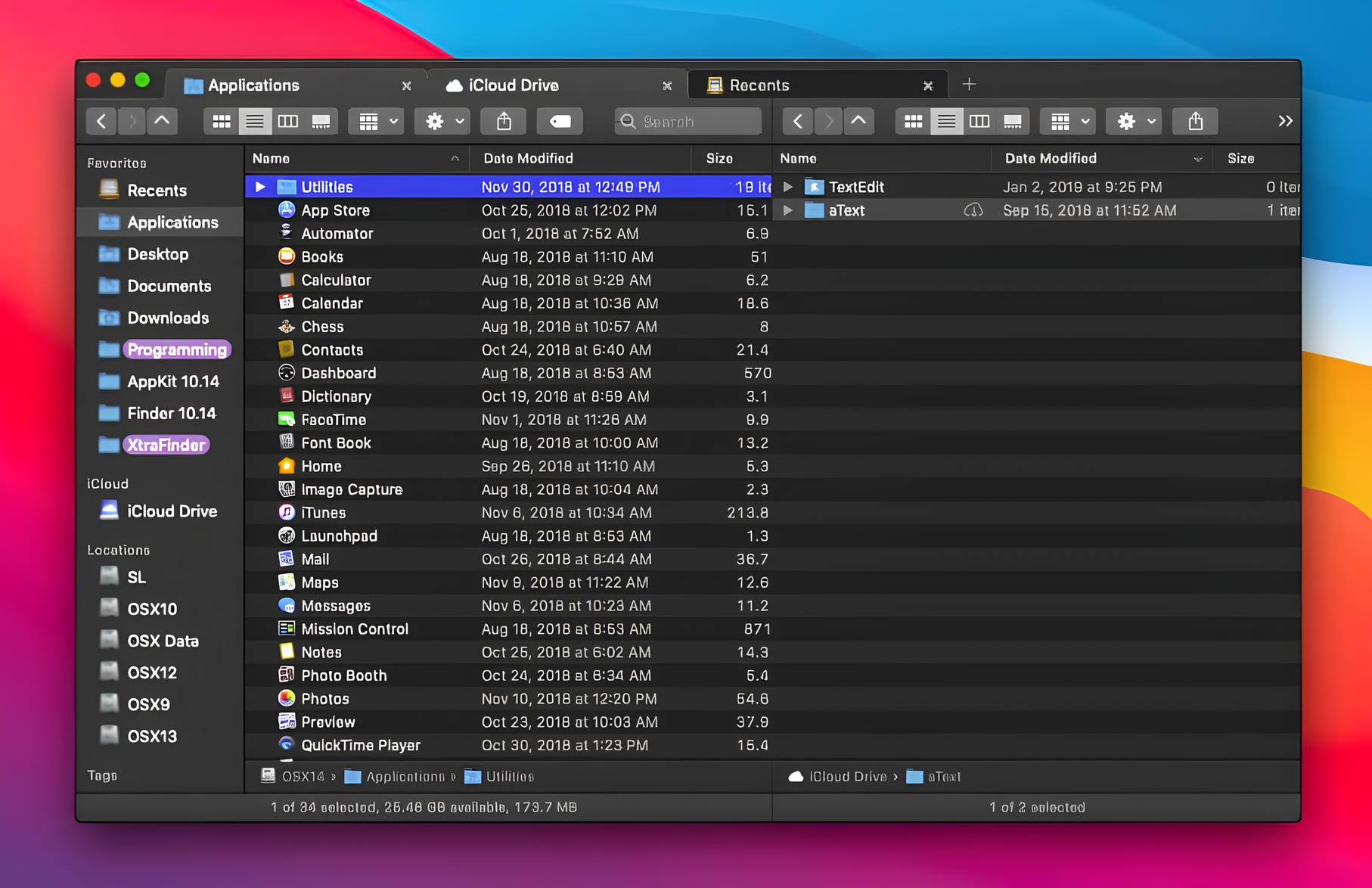The image size is (1372, 888).
Task: Switch the left pane to gallery view
Action: (323, 121)
